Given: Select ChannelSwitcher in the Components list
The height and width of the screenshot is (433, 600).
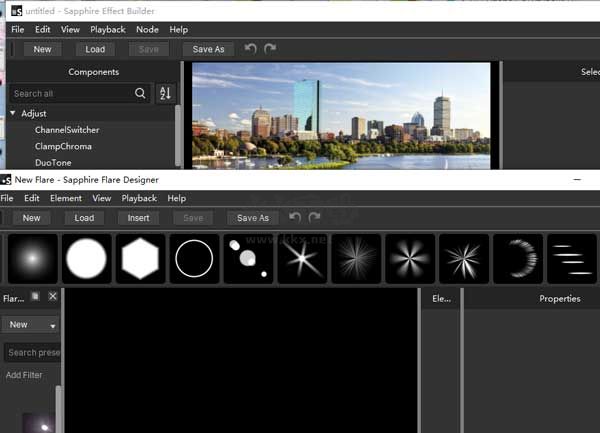Looking at the screenshot, I should tap(67, 130).
